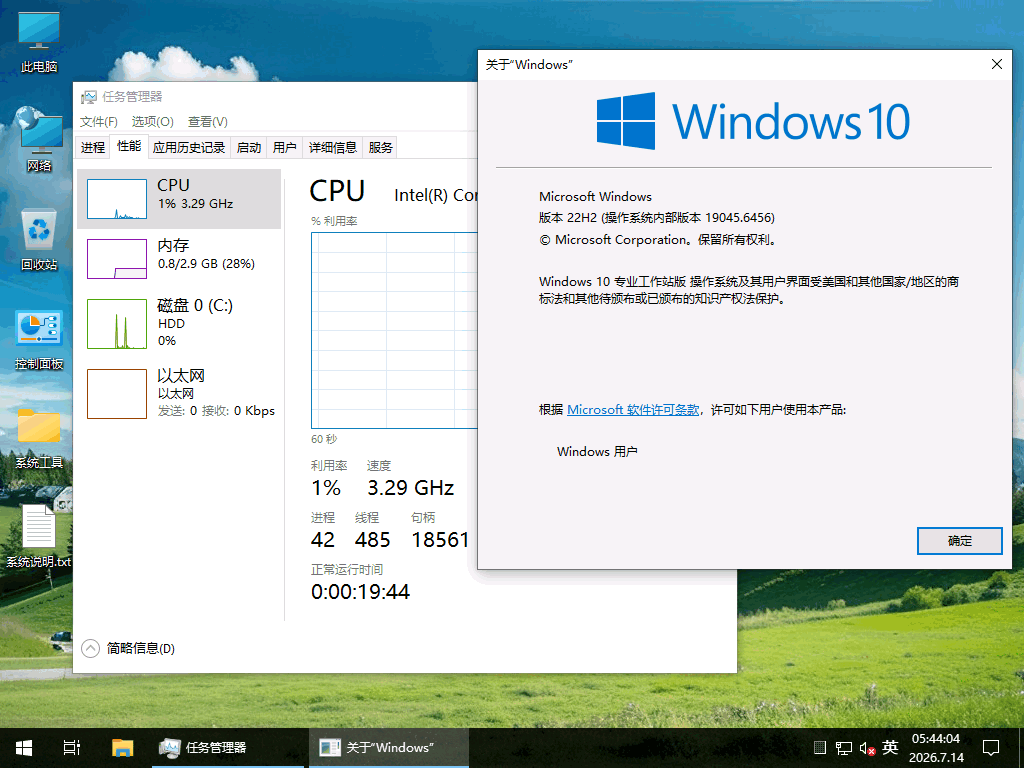
Task: Switch to 任务管理器 taskbar button
Action: pyautogui.click(x=228, y=748)
